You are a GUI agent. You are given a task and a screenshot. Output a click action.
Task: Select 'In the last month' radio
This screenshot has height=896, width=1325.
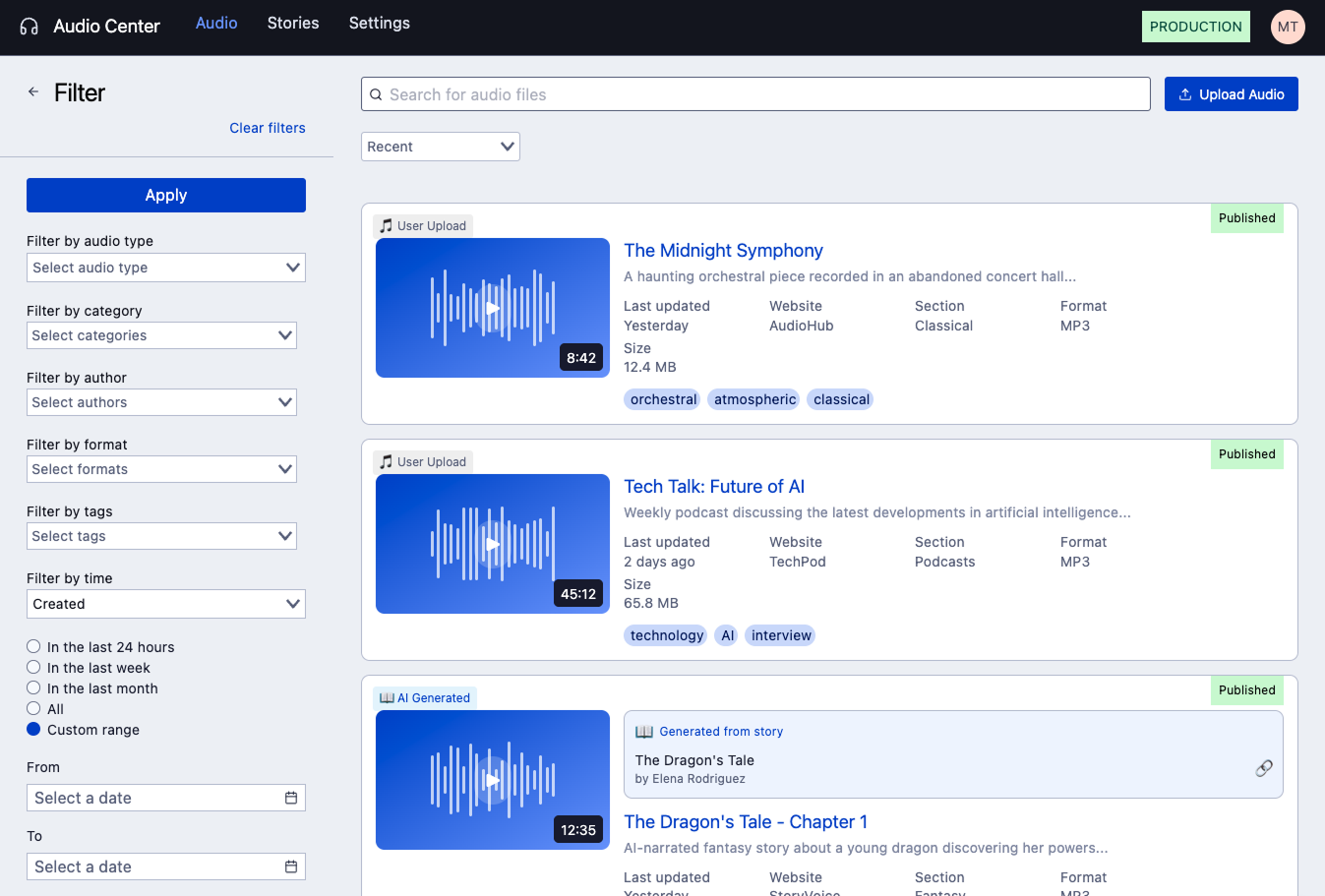[33, 687]
